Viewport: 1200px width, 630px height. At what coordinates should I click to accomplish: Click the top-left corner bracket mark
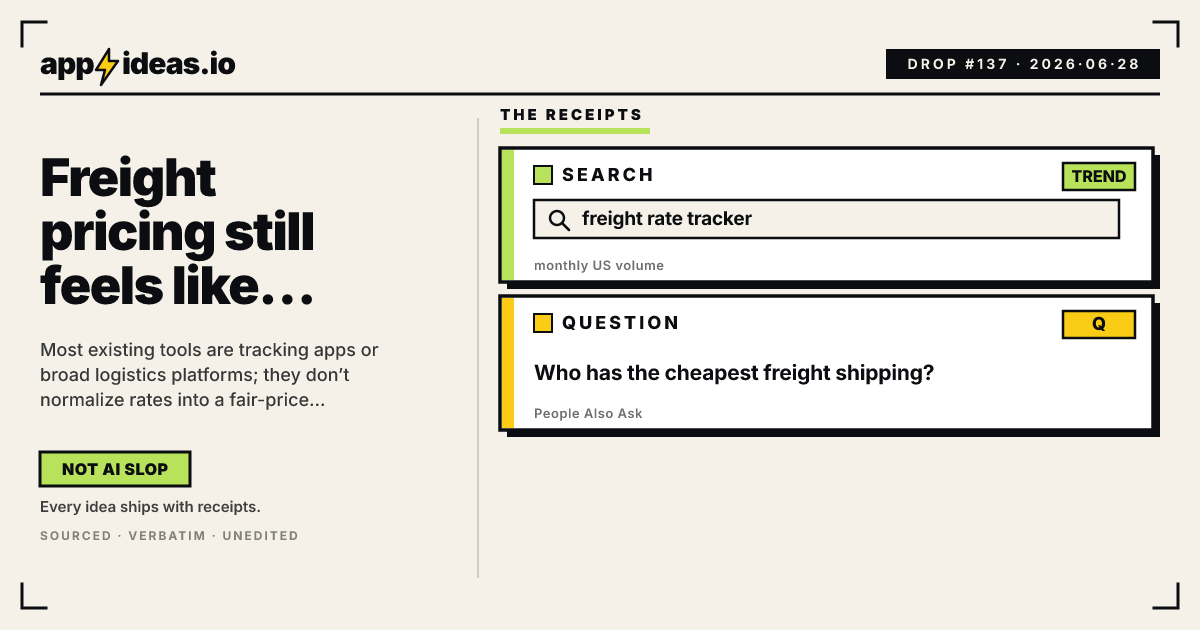(33, 33)
